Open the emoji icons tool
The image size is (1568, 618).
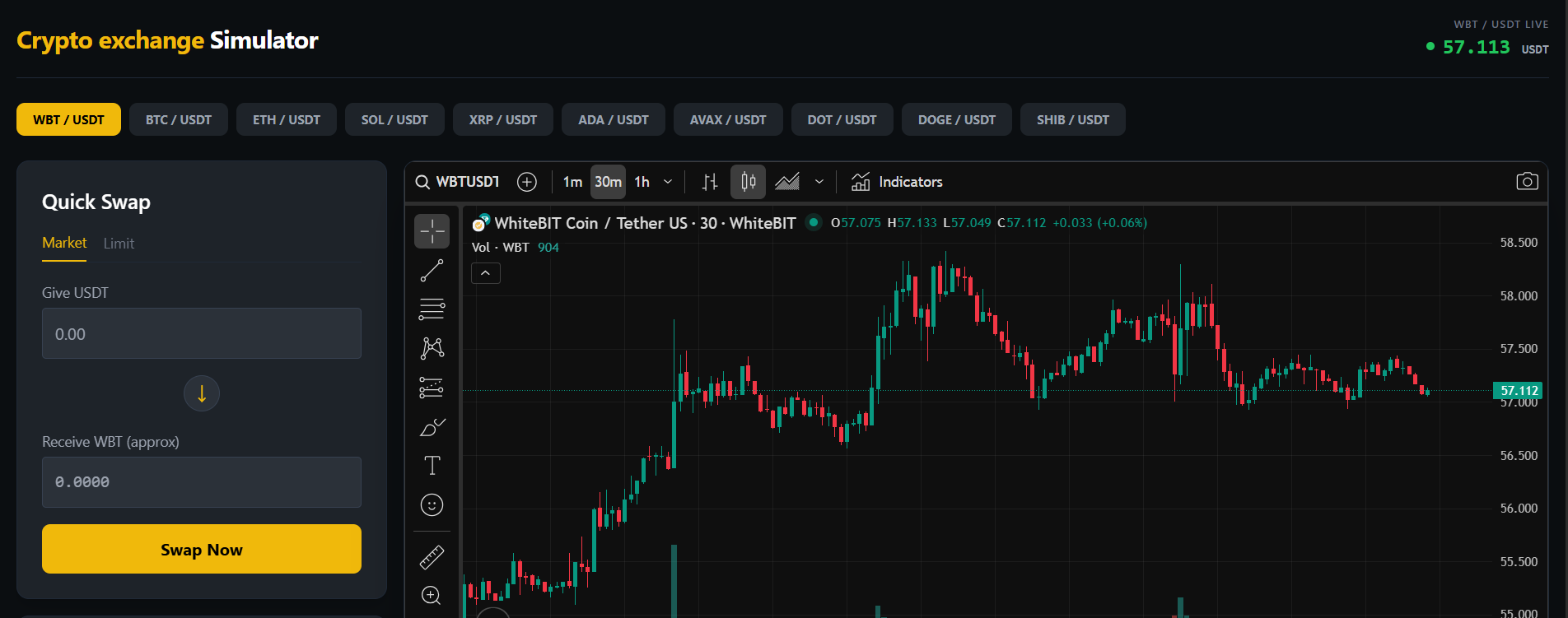[432, 504]
